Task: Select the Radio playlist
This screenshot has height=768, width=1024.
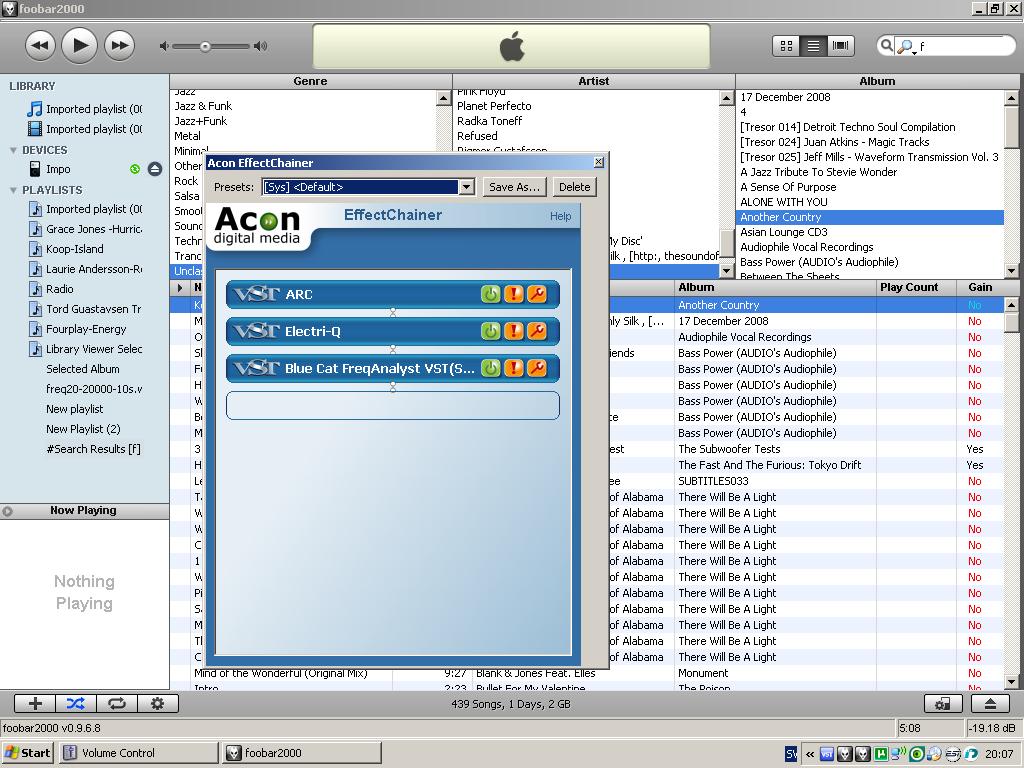Action: [59, 289]
